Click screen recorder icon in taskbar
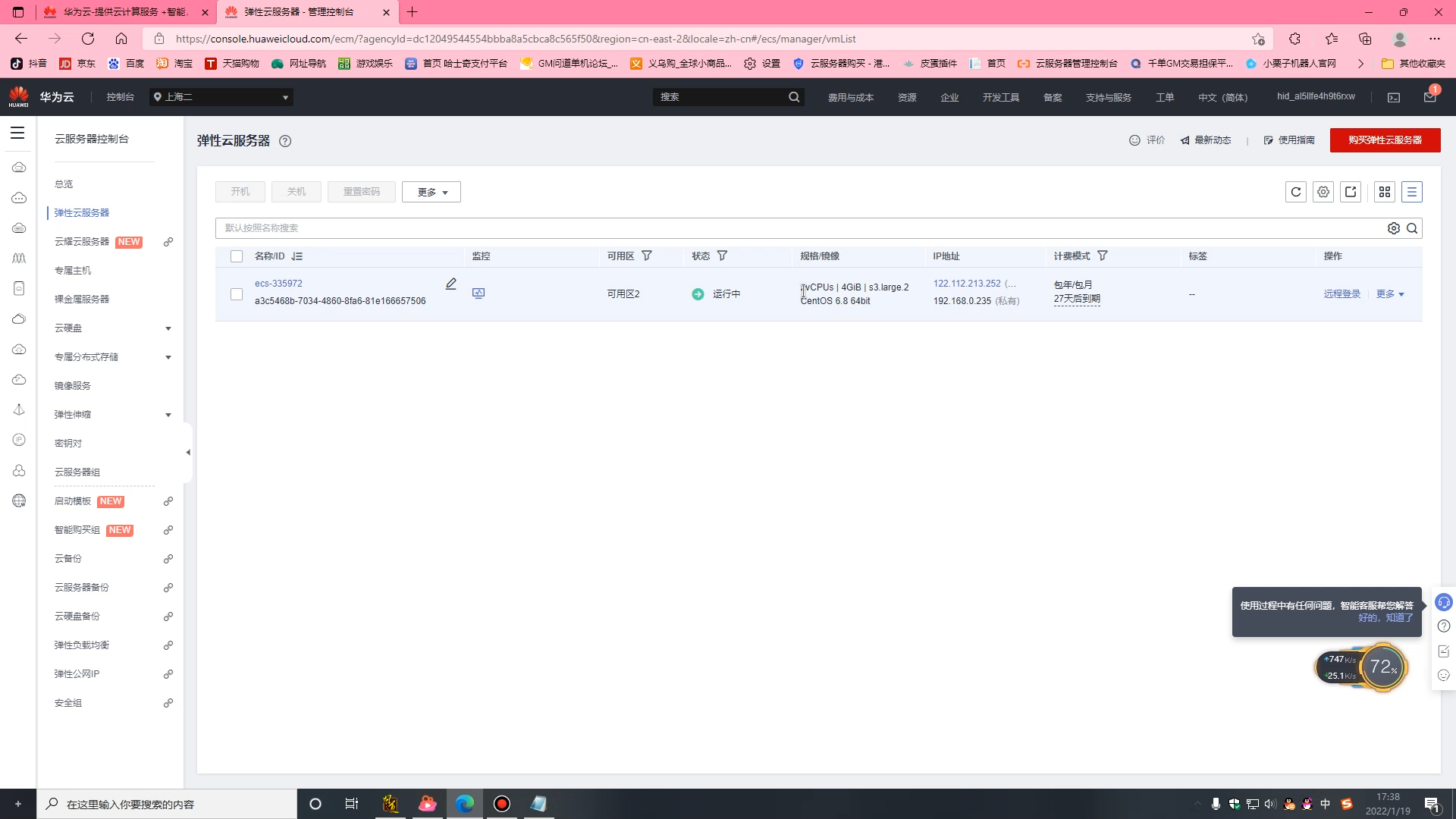Screen dimensions: 1456x819 click(502, 804)
